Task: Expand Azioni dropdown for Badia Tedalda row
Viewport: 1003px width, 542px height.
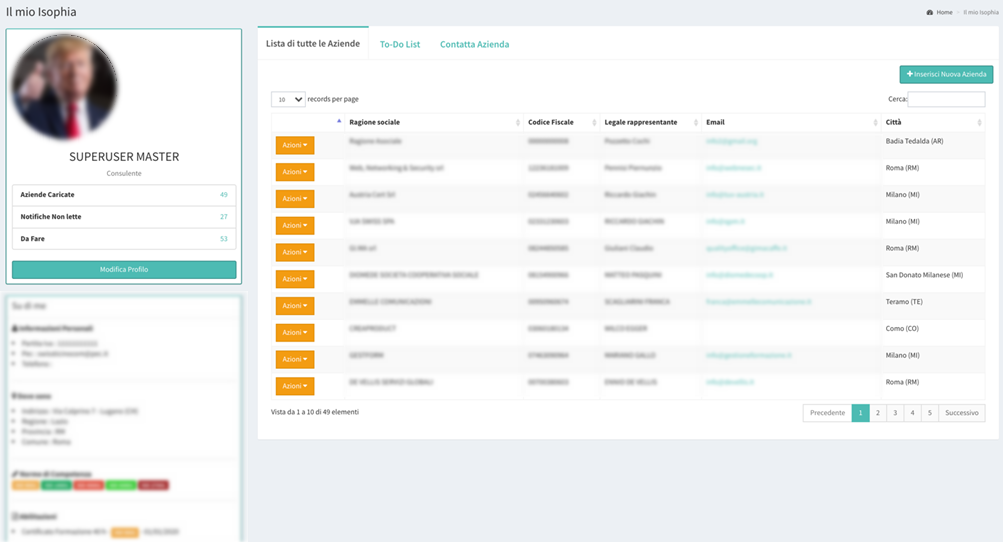Action: 294,145
